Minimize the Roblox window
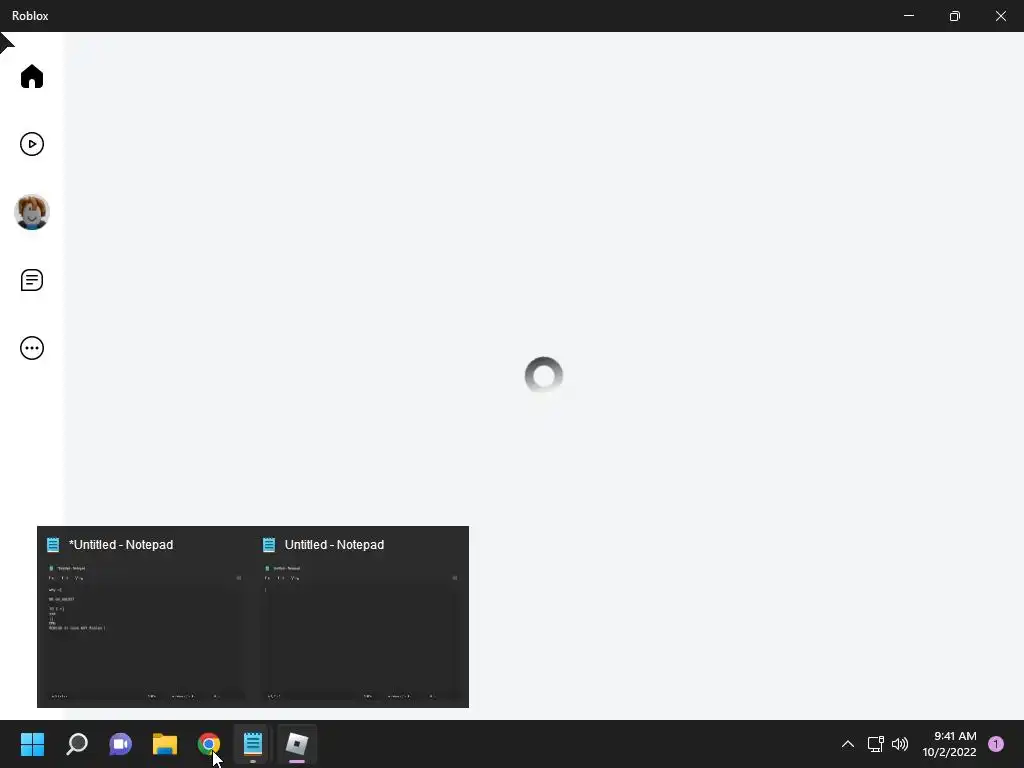 point(909,16)
